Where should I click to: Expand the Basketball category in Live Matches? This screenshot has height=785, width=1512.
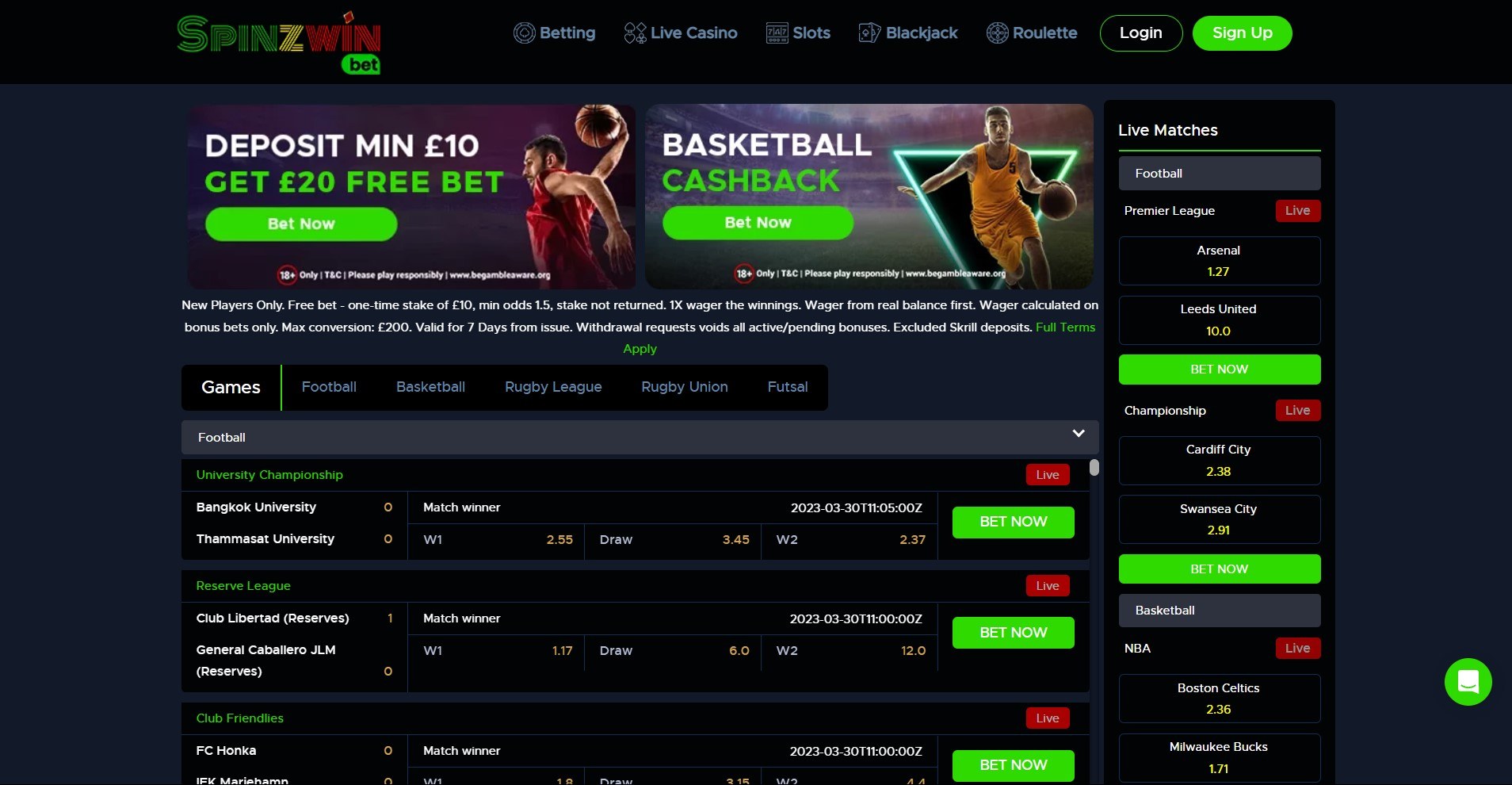[1218, 610]
